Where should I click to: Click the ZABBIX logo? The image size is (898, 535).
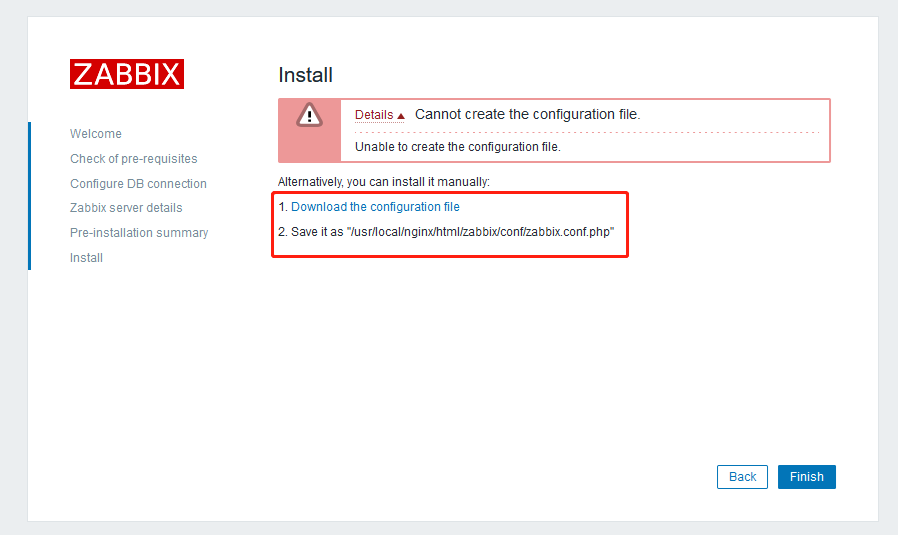click(127, 74)
